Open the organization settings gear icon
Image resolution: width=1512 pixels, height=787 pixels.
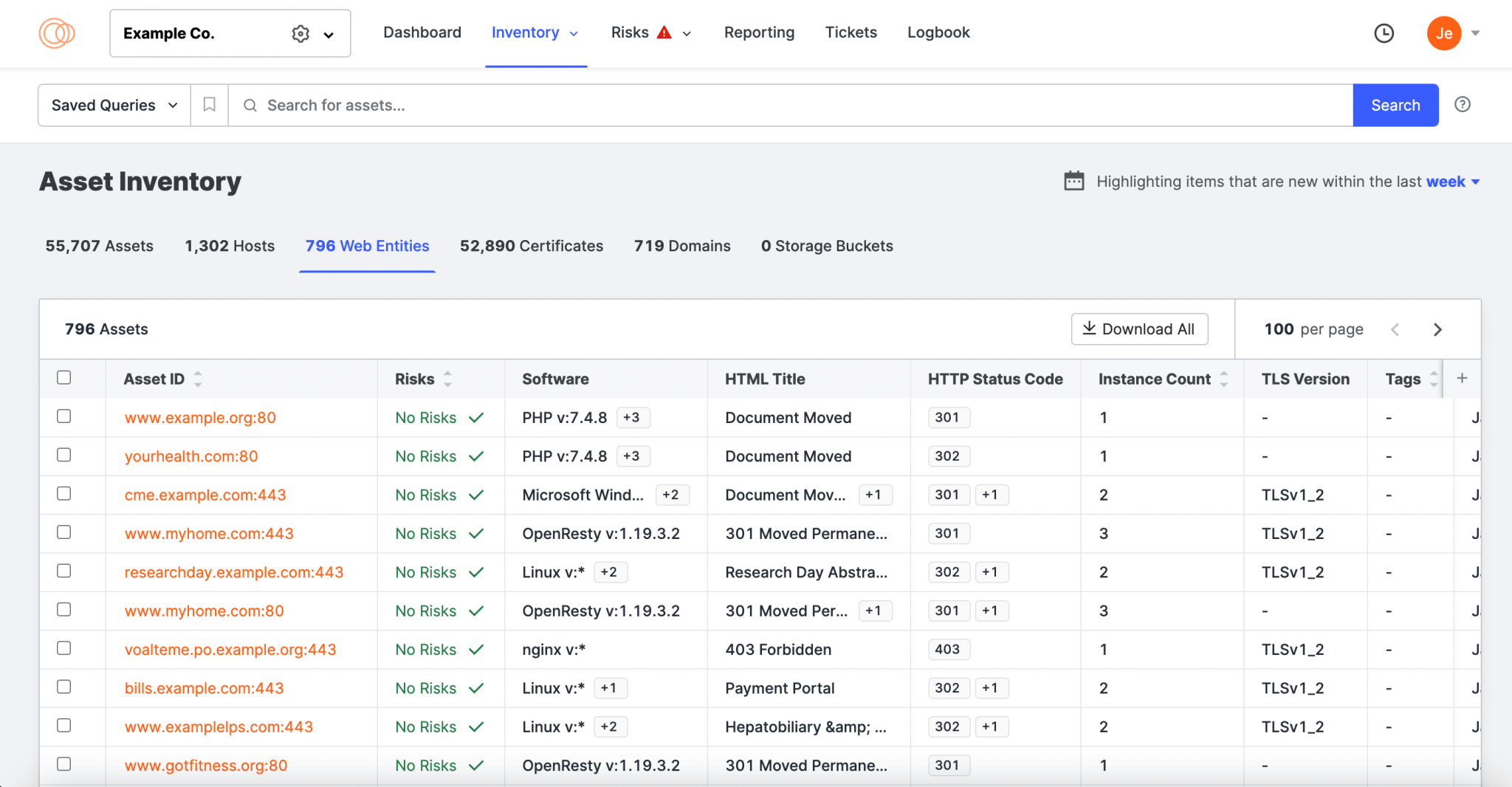[x=300, y=33]
